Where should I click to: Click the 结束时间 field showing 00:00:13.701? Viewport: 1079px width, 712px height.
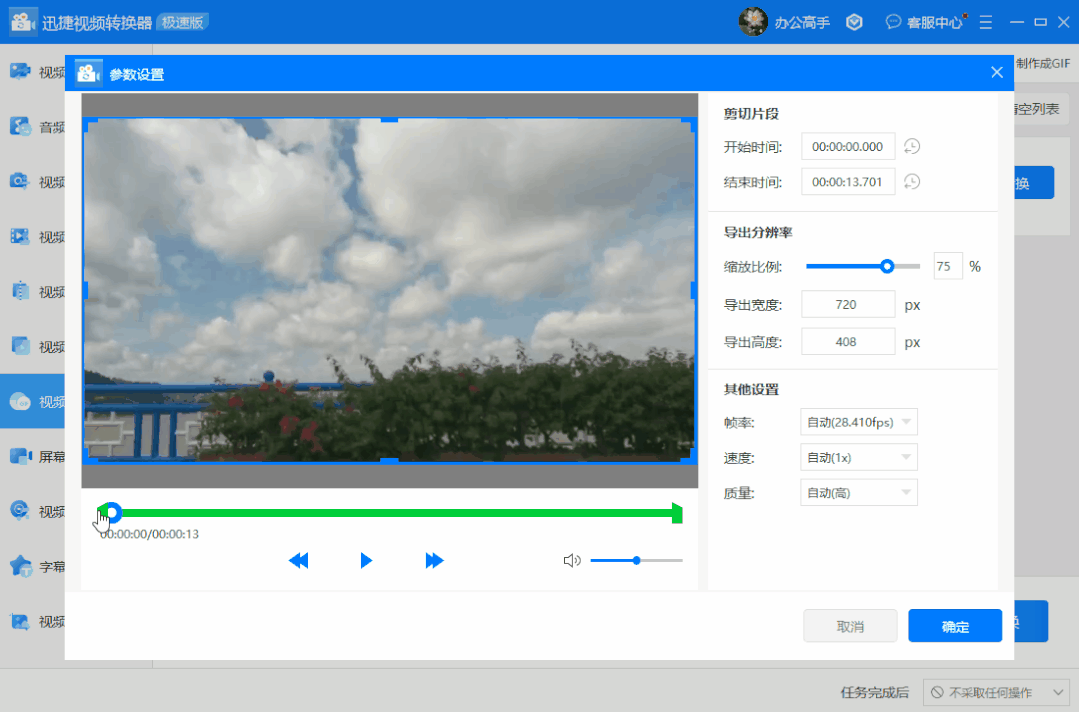[x=848, y=182]
